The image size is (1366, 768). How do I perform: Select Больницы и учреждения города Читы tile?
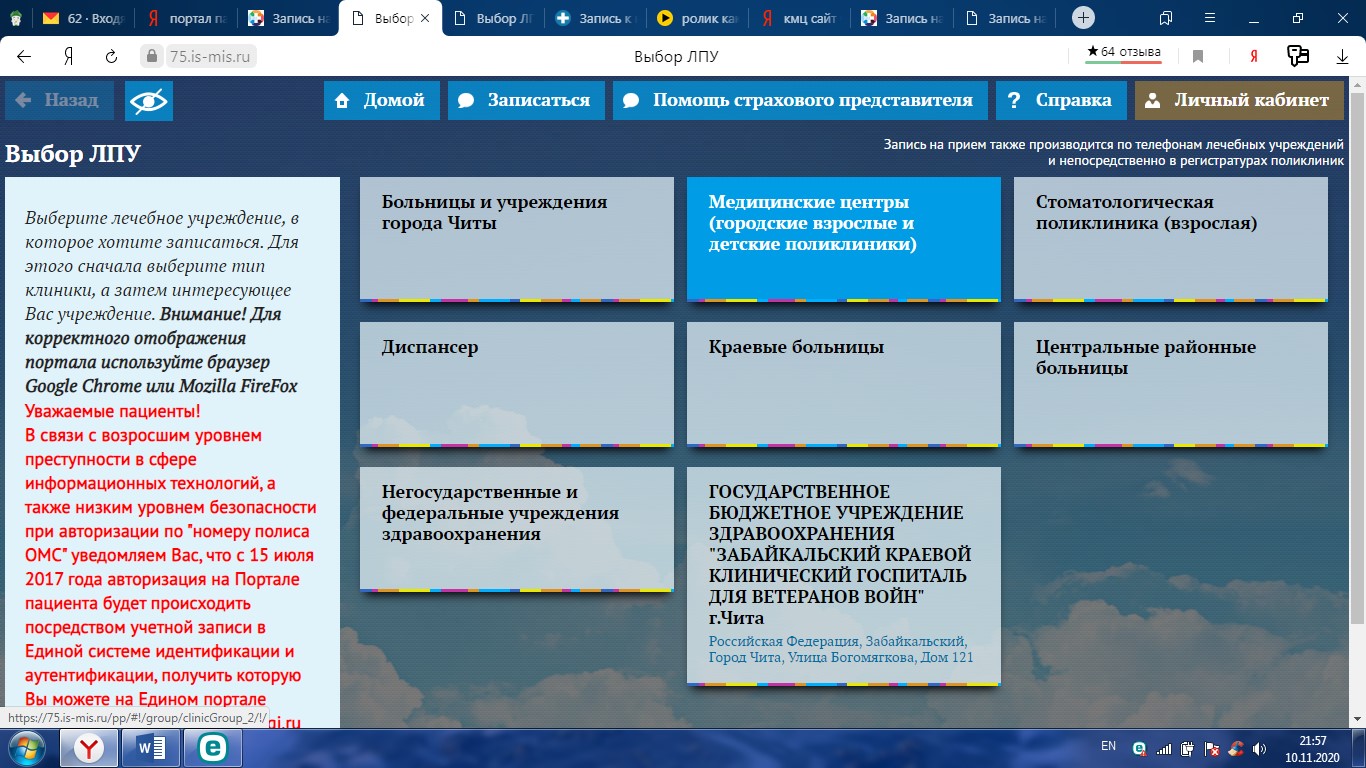(516, 239)
